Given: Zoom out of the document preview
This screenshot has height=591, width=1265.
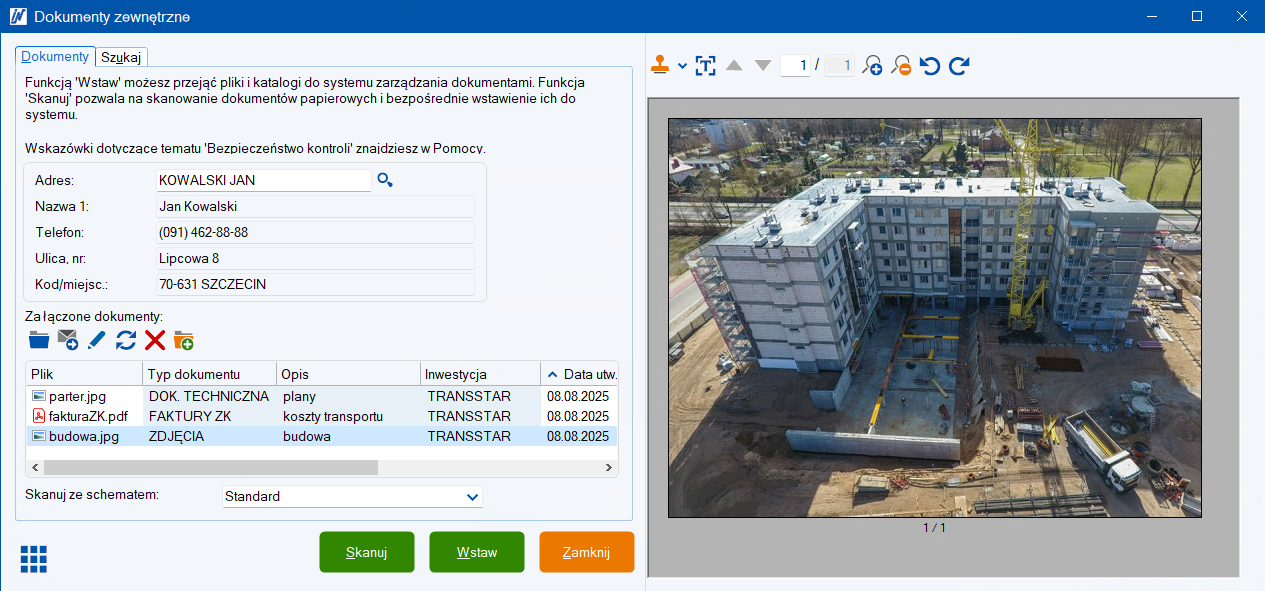Looking at the screenshot, I should [901, 66].
